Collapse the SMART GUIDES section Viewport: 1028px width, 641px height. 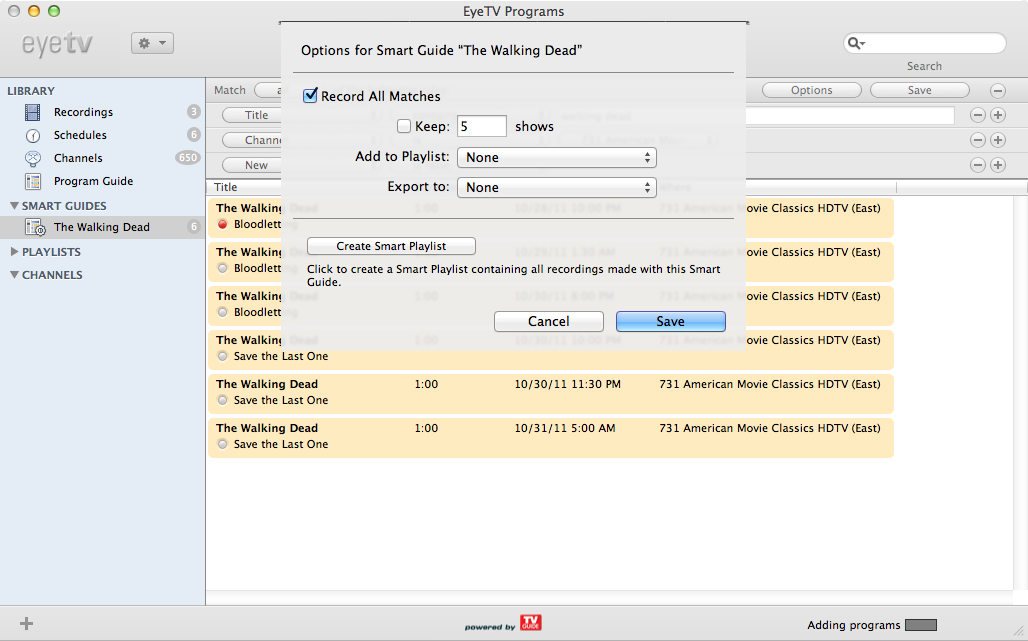click(14, 206)
